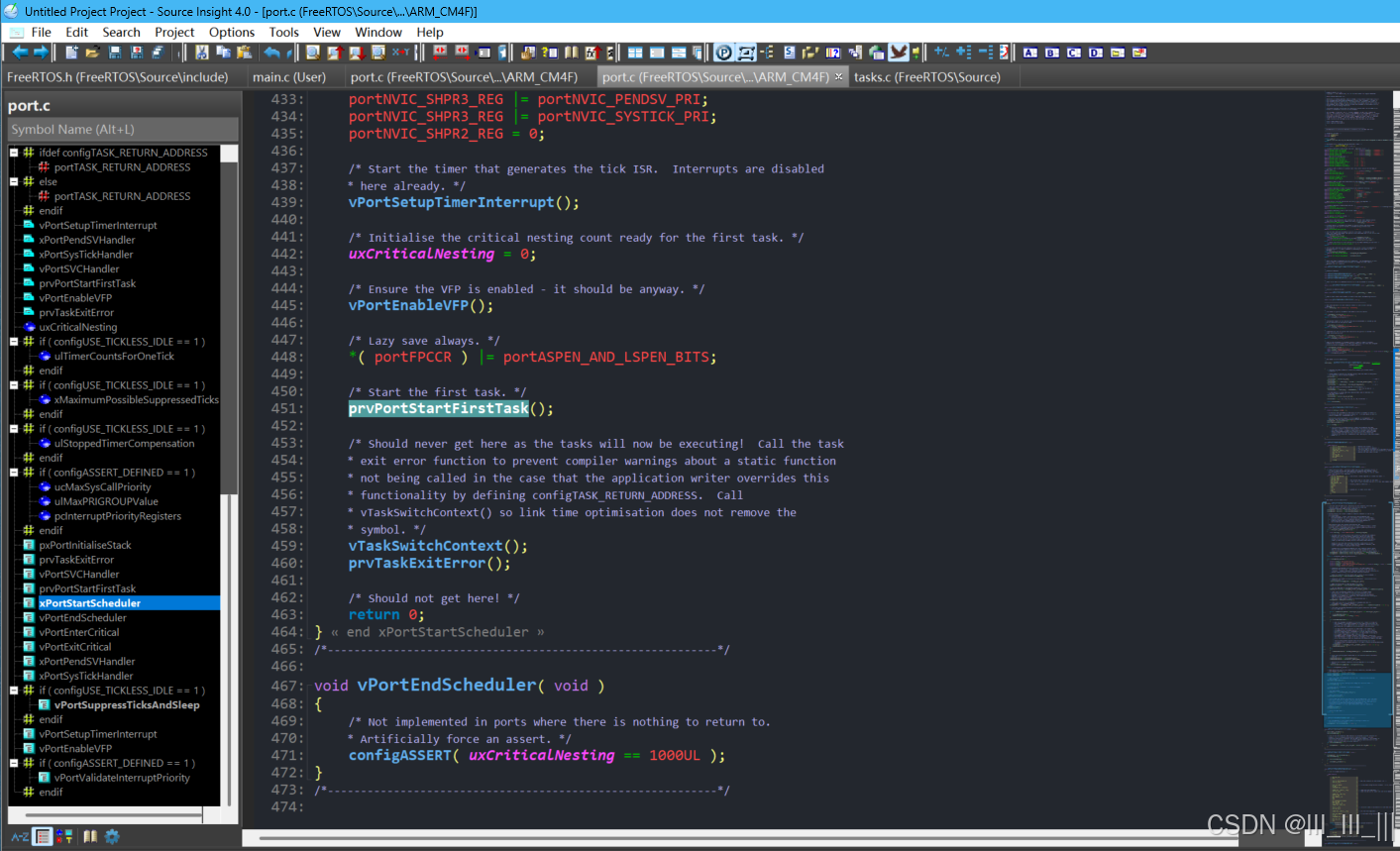The width and height of the screenshot is (1400, 851).
Task: Click the Search Backward up-arrow icon
Action: (335, 53)
